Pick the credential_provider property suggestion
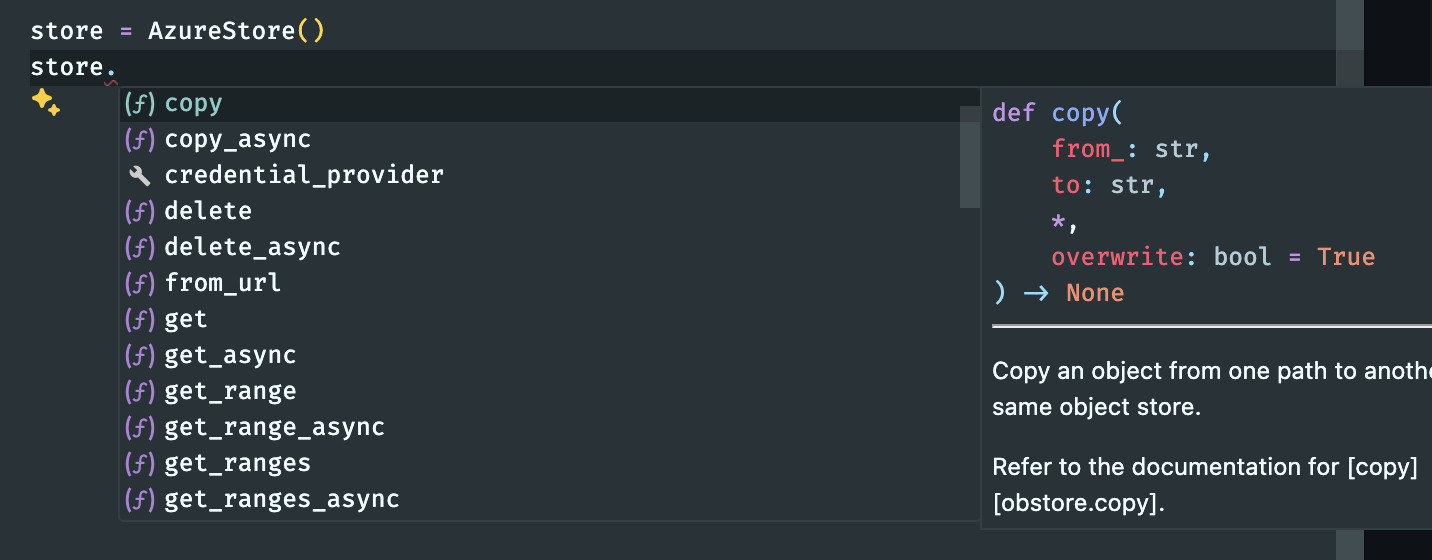 coord(304,176)
